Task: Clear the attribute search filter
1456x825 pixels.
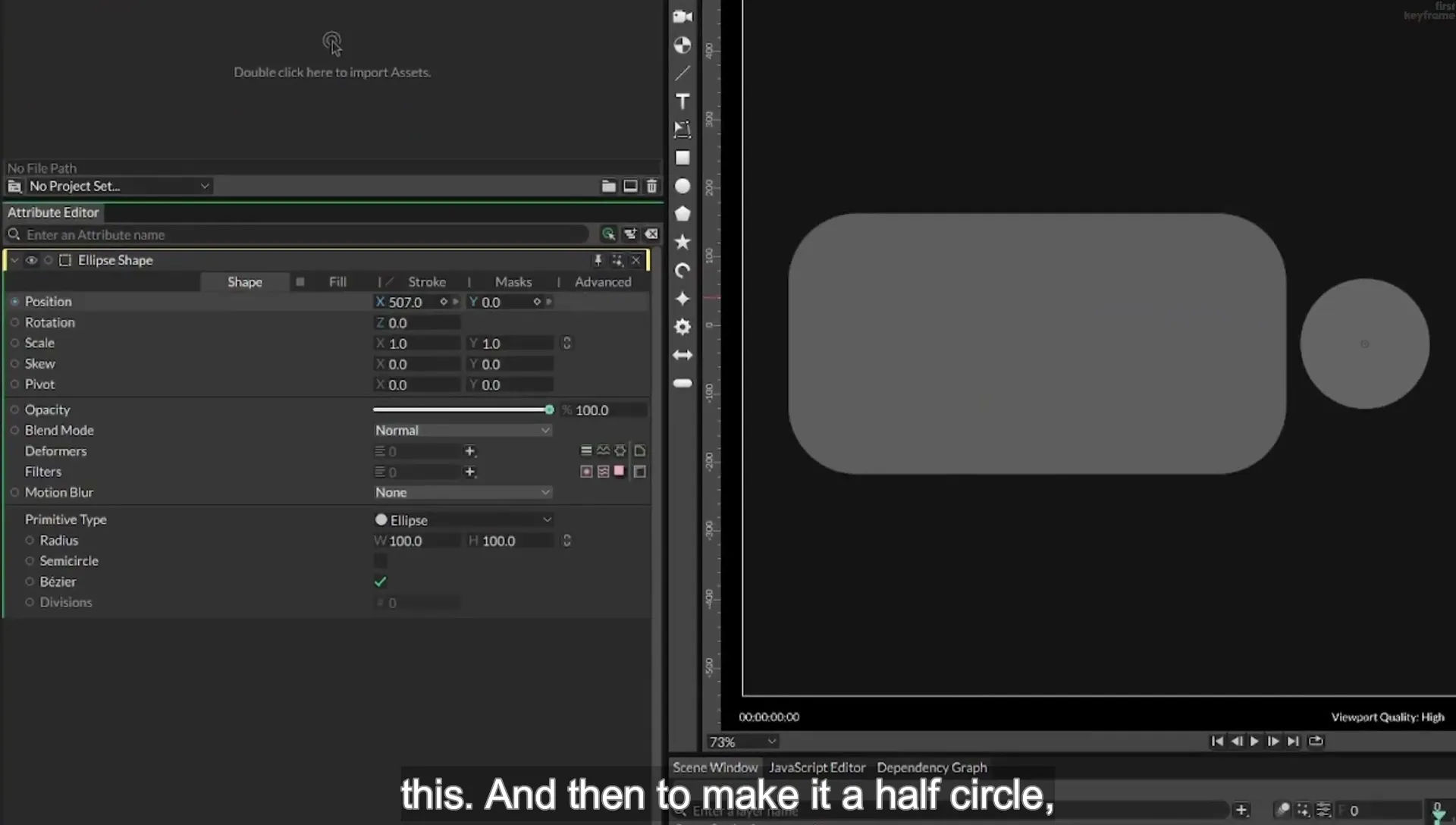Action: pos(651,234)
